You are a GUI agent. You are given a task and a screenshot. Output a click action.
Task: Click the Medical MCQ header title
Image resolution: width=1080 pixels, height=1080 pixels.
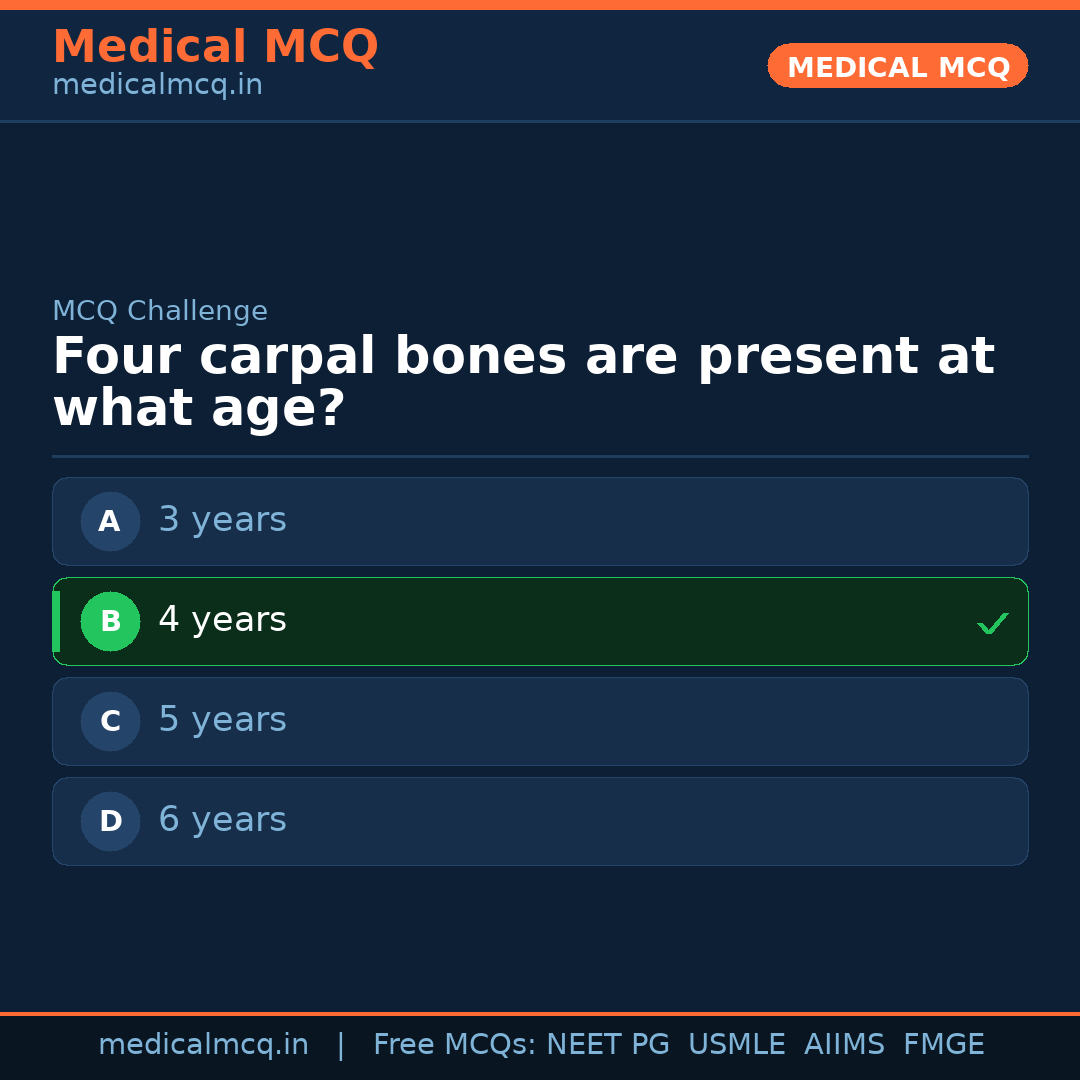coord(215,47)
